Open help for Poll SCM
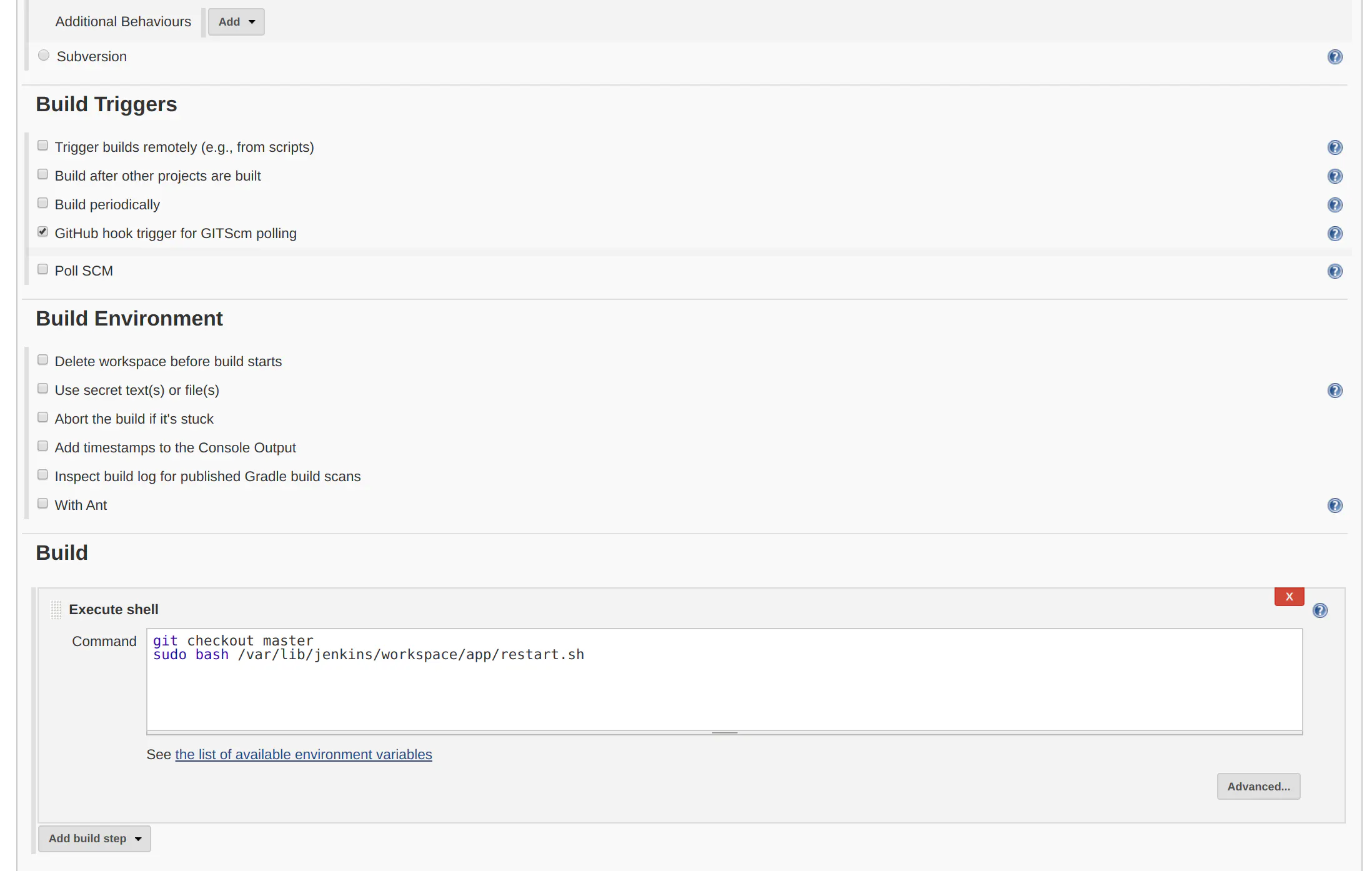The image size is (1372, 871). pos(1335,271)
